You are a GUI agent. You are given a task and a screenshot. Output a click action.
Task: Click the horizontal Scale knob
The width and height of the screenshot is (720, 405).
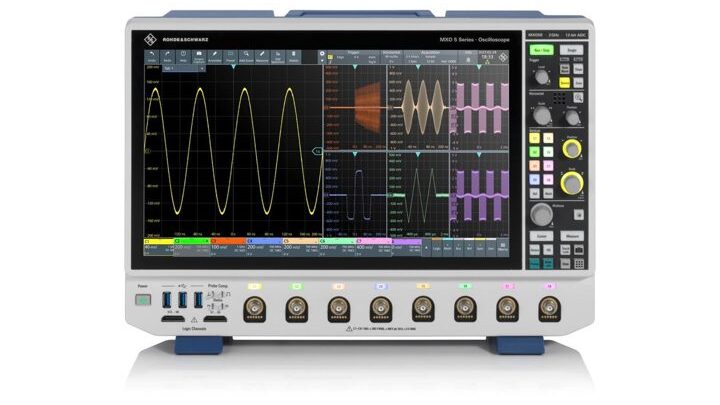pos(542,115)
